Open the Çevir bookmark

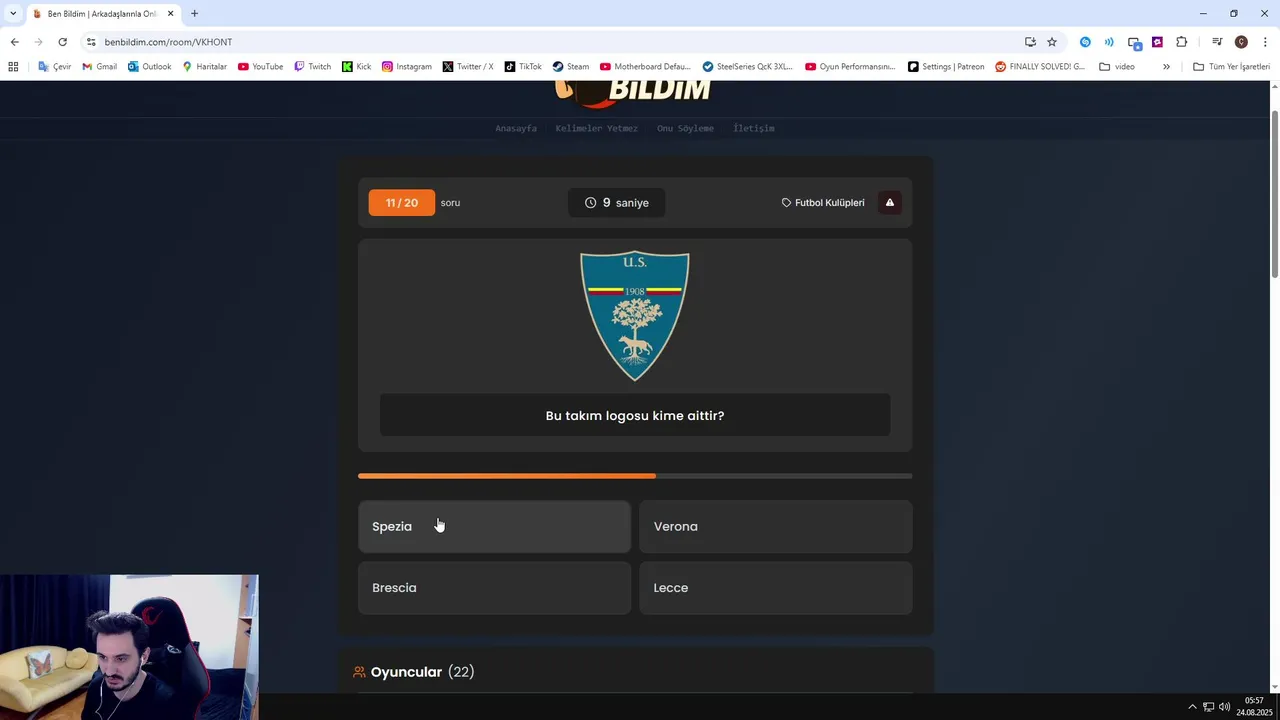pos(55,67)
